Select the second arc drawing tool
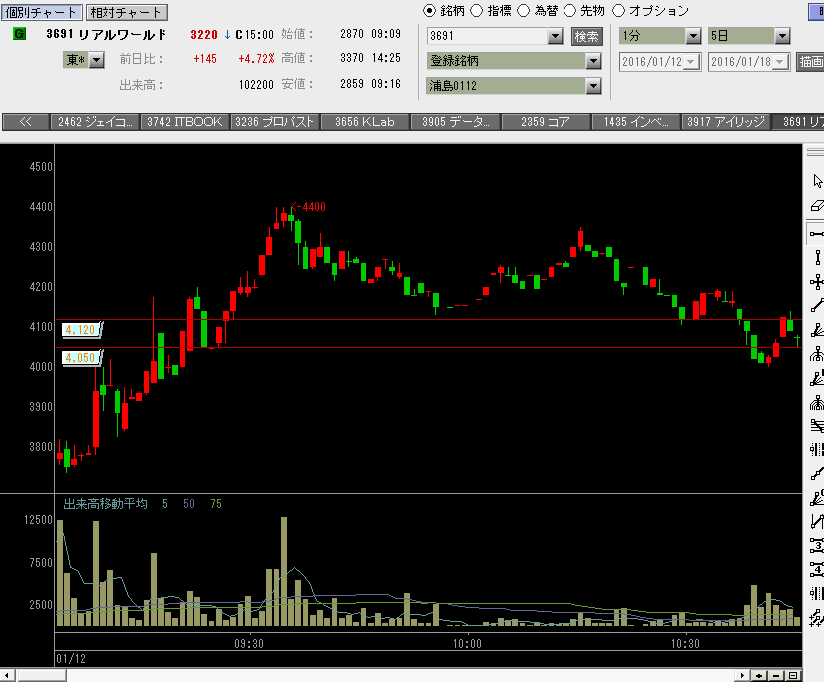824x682 pixels. (817, 402)
